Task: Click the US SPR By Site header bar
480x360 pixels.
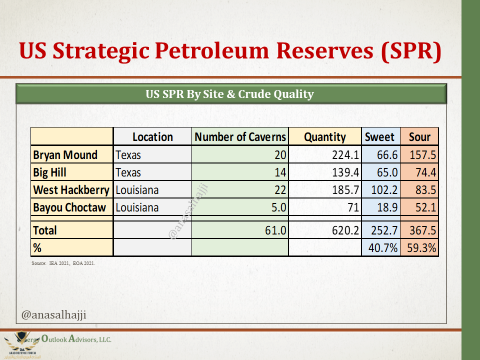Action: [231, 94]
